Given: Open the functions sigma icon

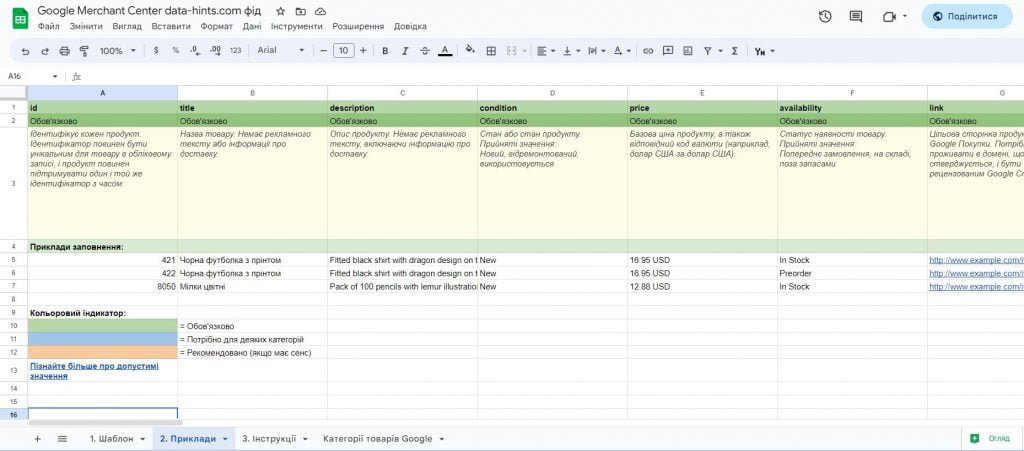Looking at the screenshot, I should point(735,50).
